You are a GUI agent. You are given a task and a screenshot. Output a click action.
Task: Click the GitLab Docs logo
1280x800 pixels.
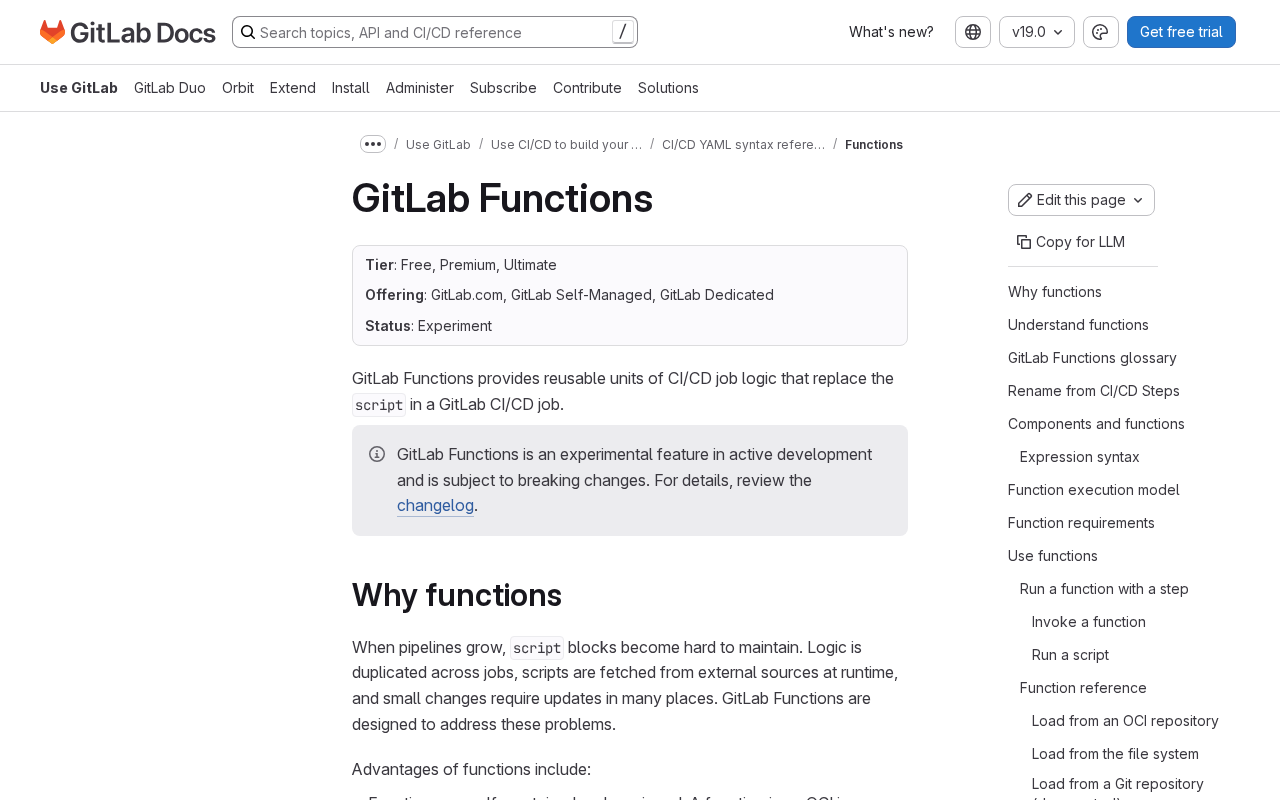(128, 32)
